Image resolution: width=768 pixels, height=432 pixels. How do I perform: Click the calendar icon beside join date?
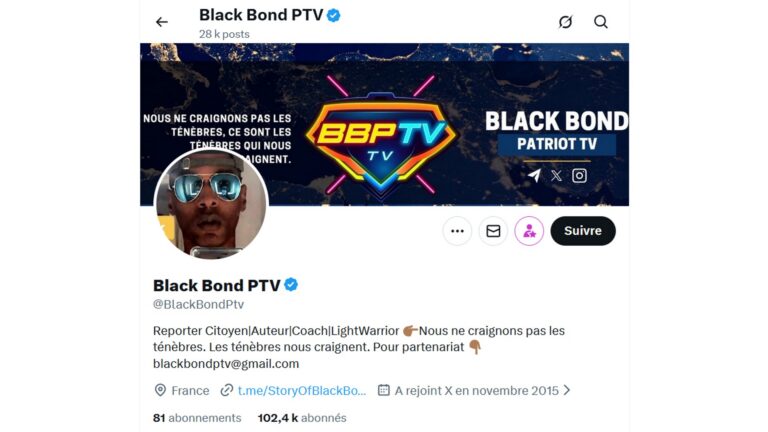pyautogui.click(x=384, y=390)
